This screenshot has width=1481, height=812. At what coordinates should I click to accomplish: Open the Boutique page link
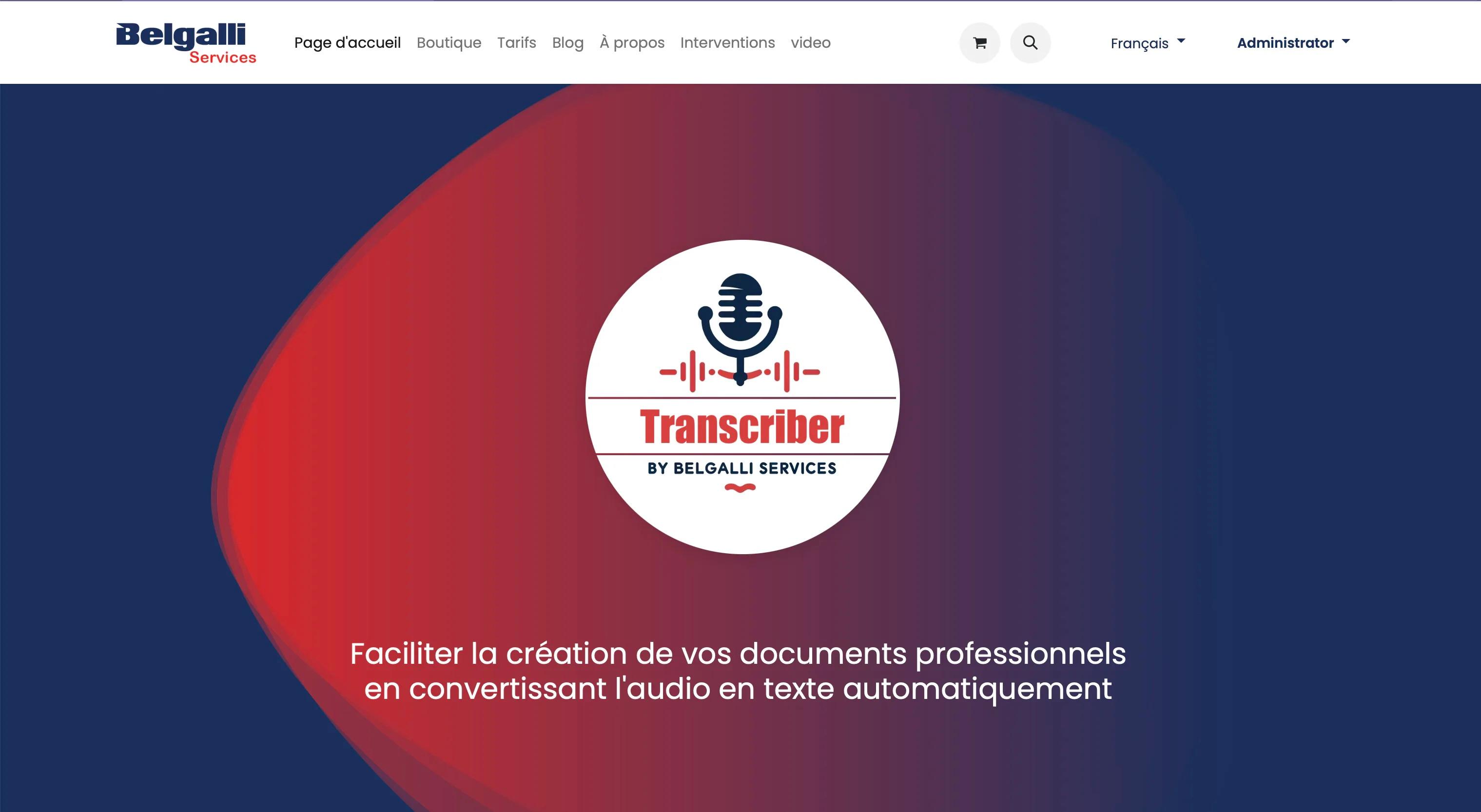[x=449, y=42]
